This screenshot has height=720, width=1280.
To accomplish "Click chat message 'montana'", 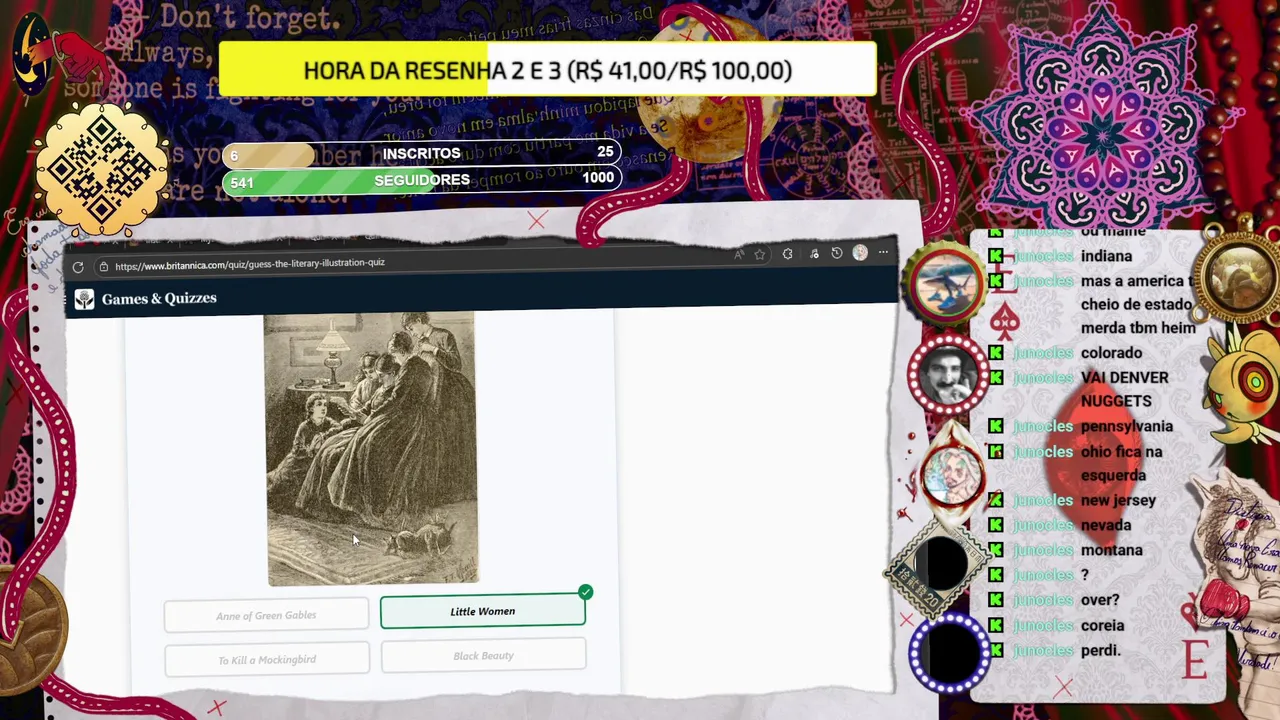I will click(1111, 550).
